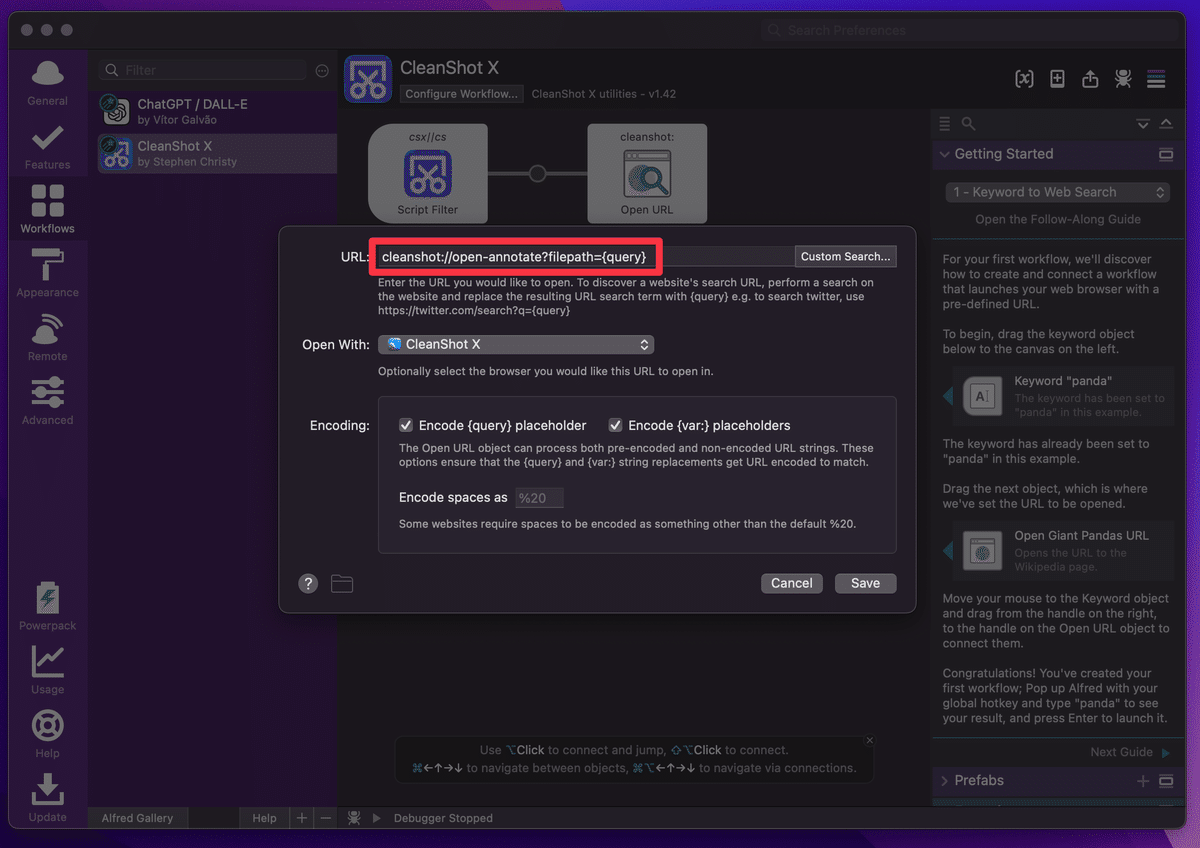The height and width of the screenshot is (848, 1200).
Task: Click the debugger play triangle icon
Action: pos(377,818)
